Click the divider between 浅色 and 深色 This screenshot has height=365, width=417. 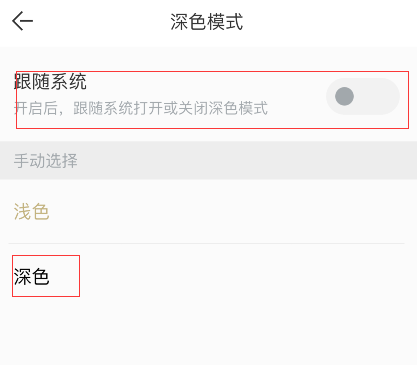tap(207, 244)
